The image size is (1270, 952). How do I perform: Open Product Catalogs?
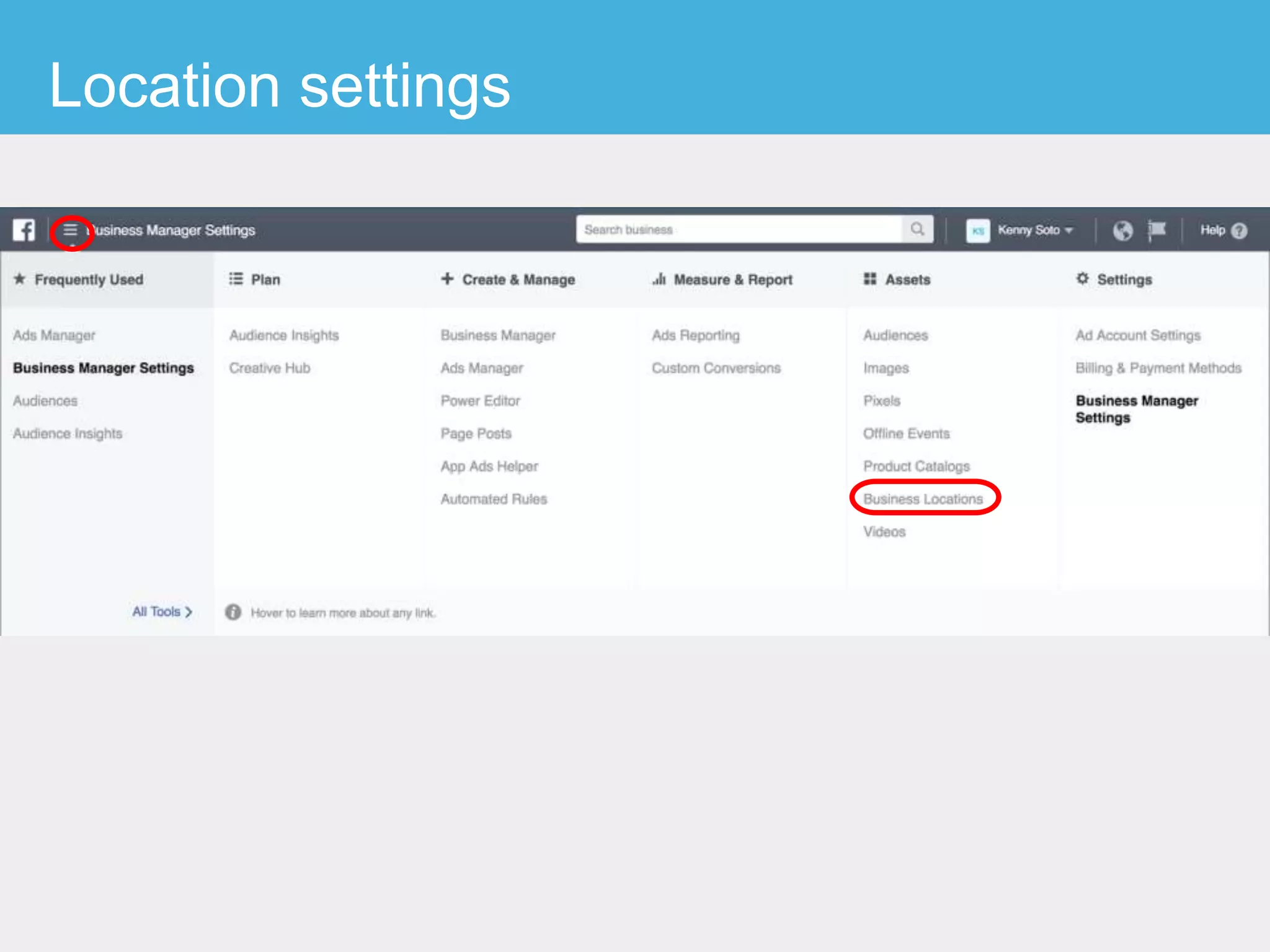pos(917,466)
